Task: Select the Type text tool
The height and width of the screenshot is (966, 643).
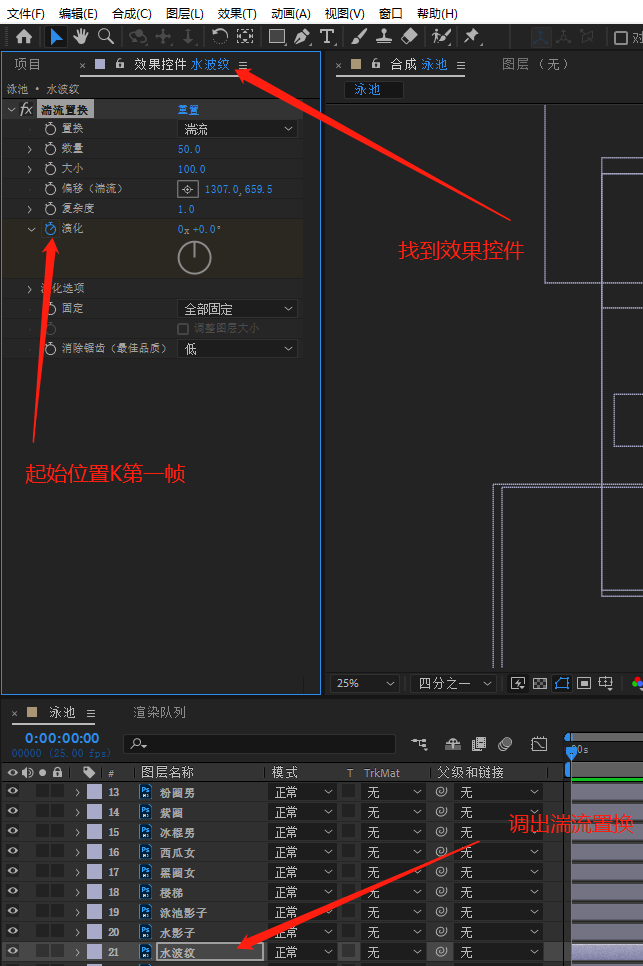Action: pyautogui.click(x=327, y=37)
